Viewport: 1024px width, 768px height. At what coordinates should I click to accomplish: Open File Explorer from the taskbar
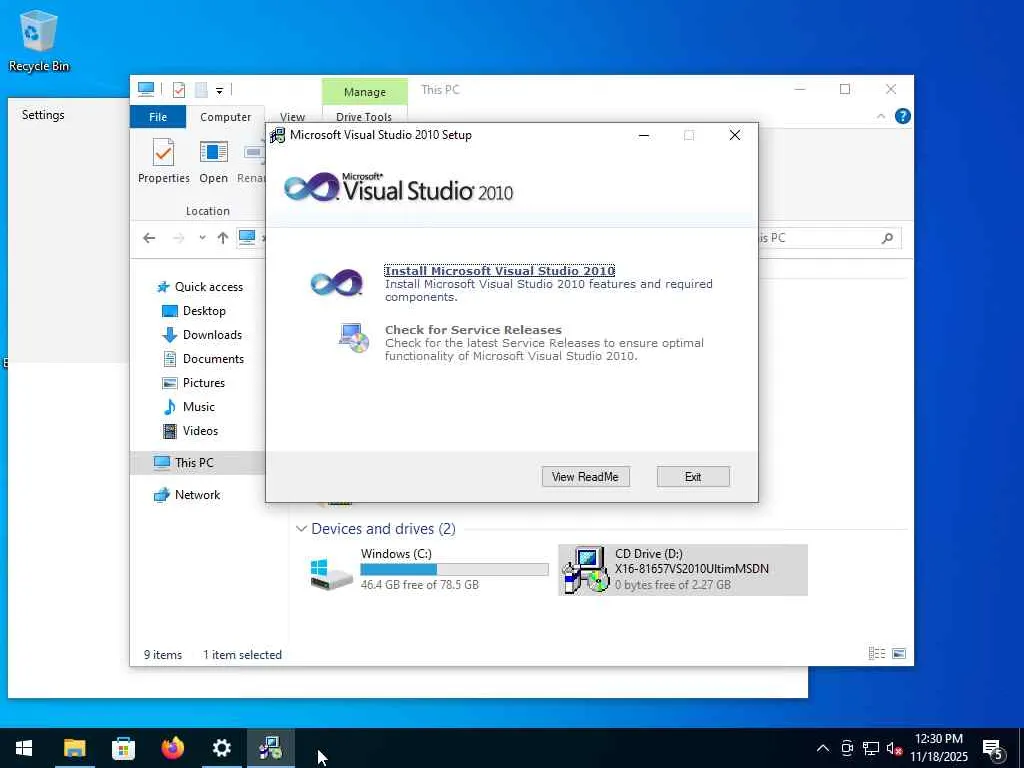pos(74,748)
